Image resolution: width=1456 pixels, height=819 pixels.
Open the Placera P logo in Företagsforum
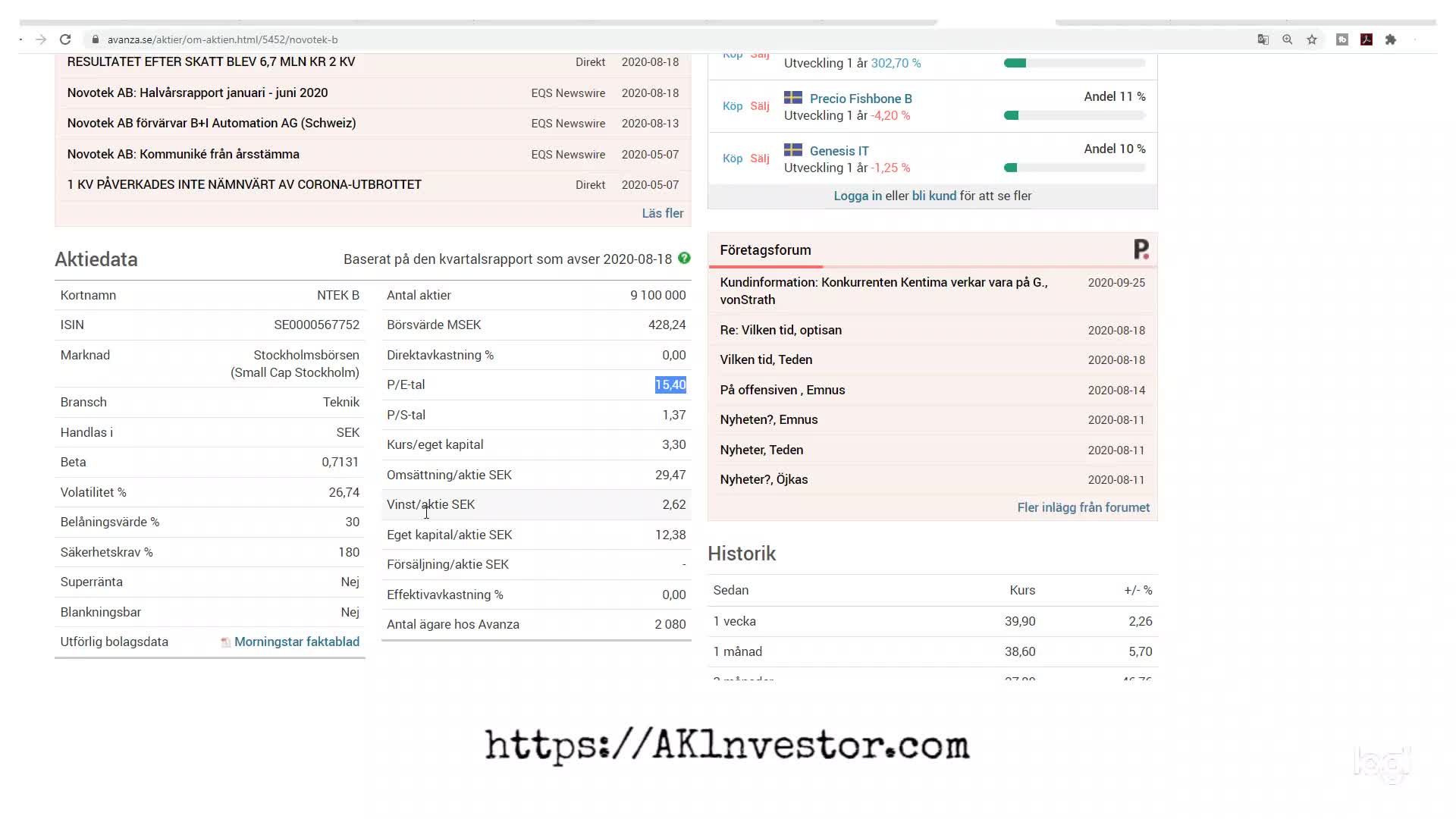[1141, 249]
